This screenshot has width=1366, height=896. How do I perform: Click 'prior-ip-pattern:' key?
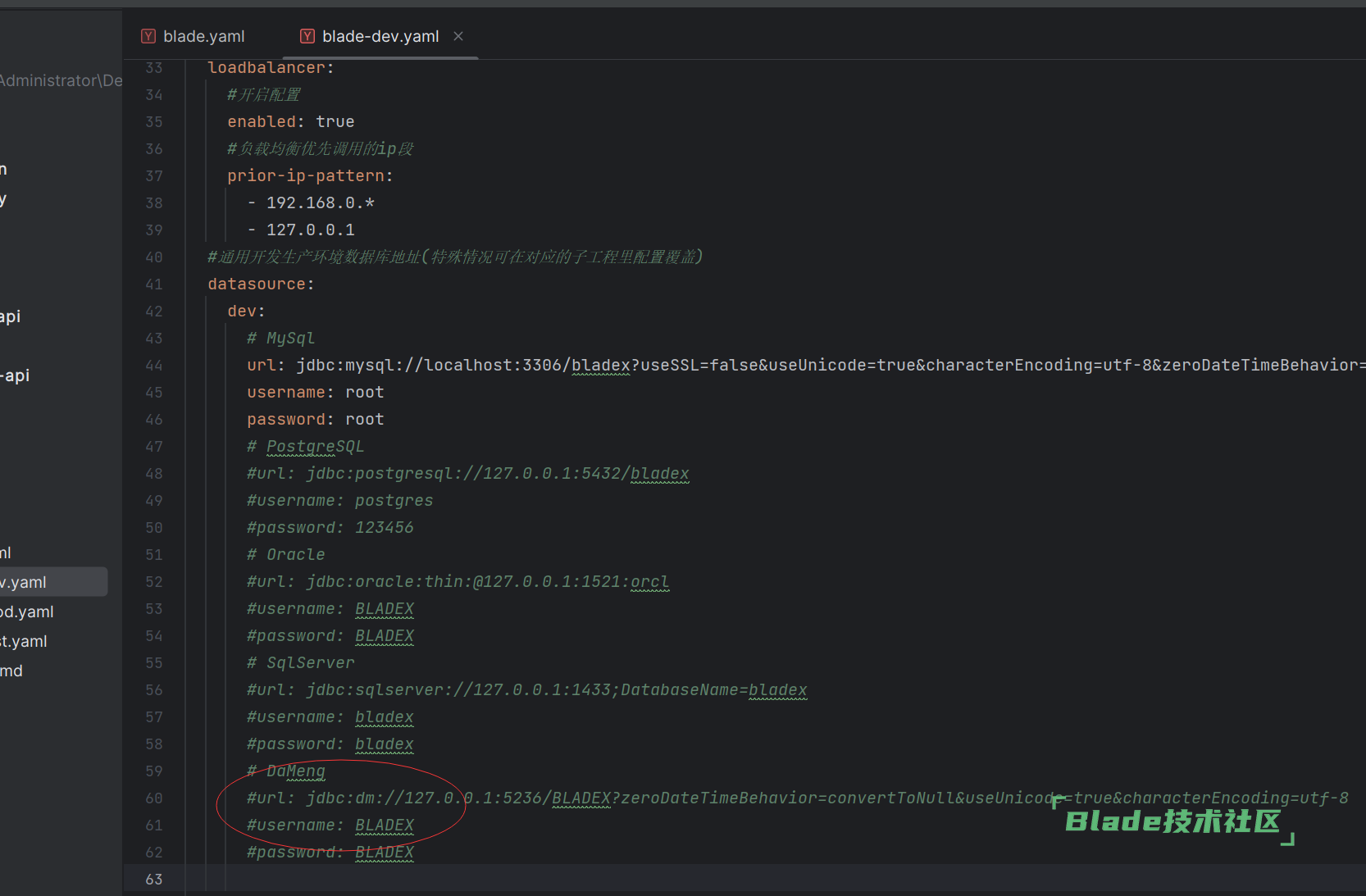pos(310,175)
